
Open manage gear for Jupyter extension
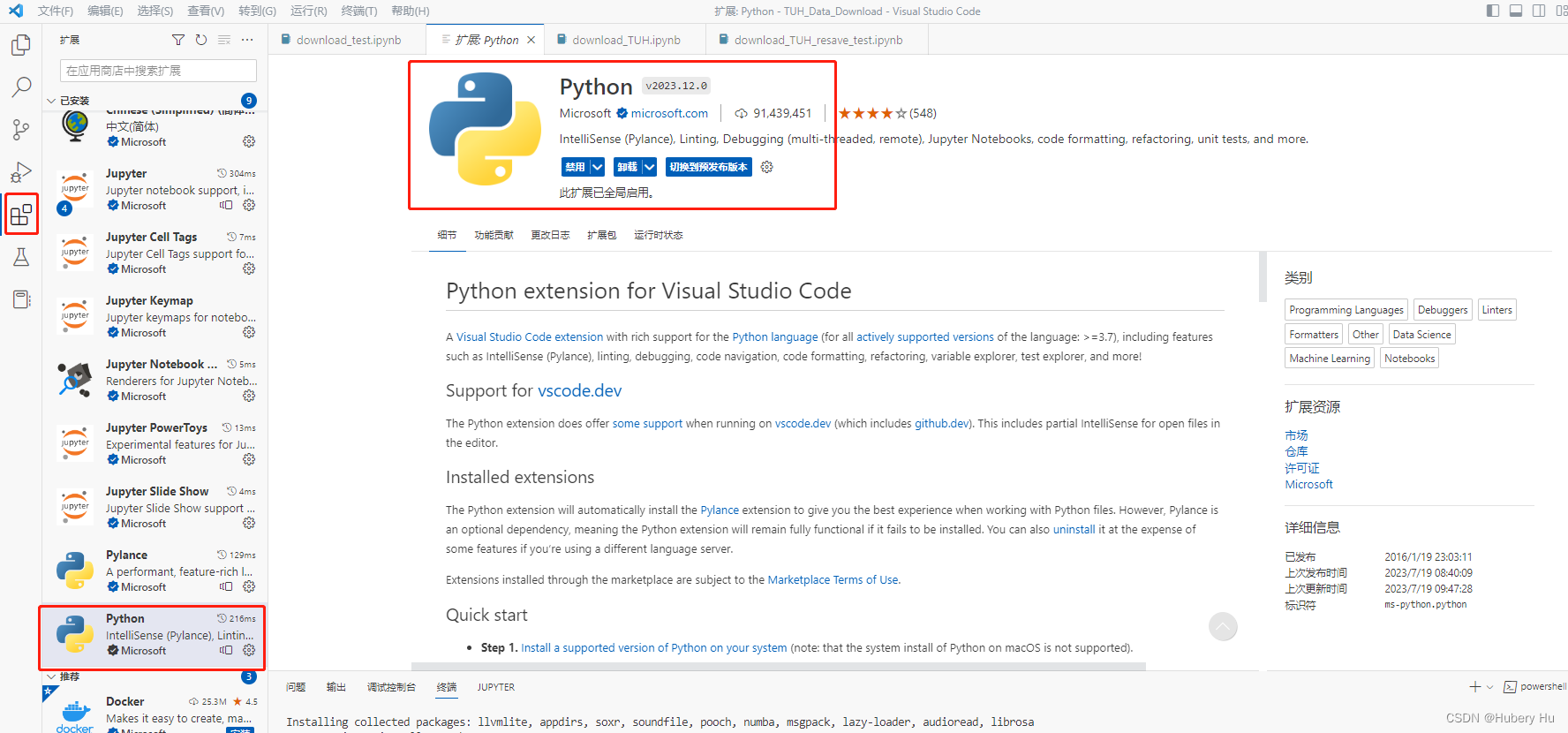click(249, 205)
